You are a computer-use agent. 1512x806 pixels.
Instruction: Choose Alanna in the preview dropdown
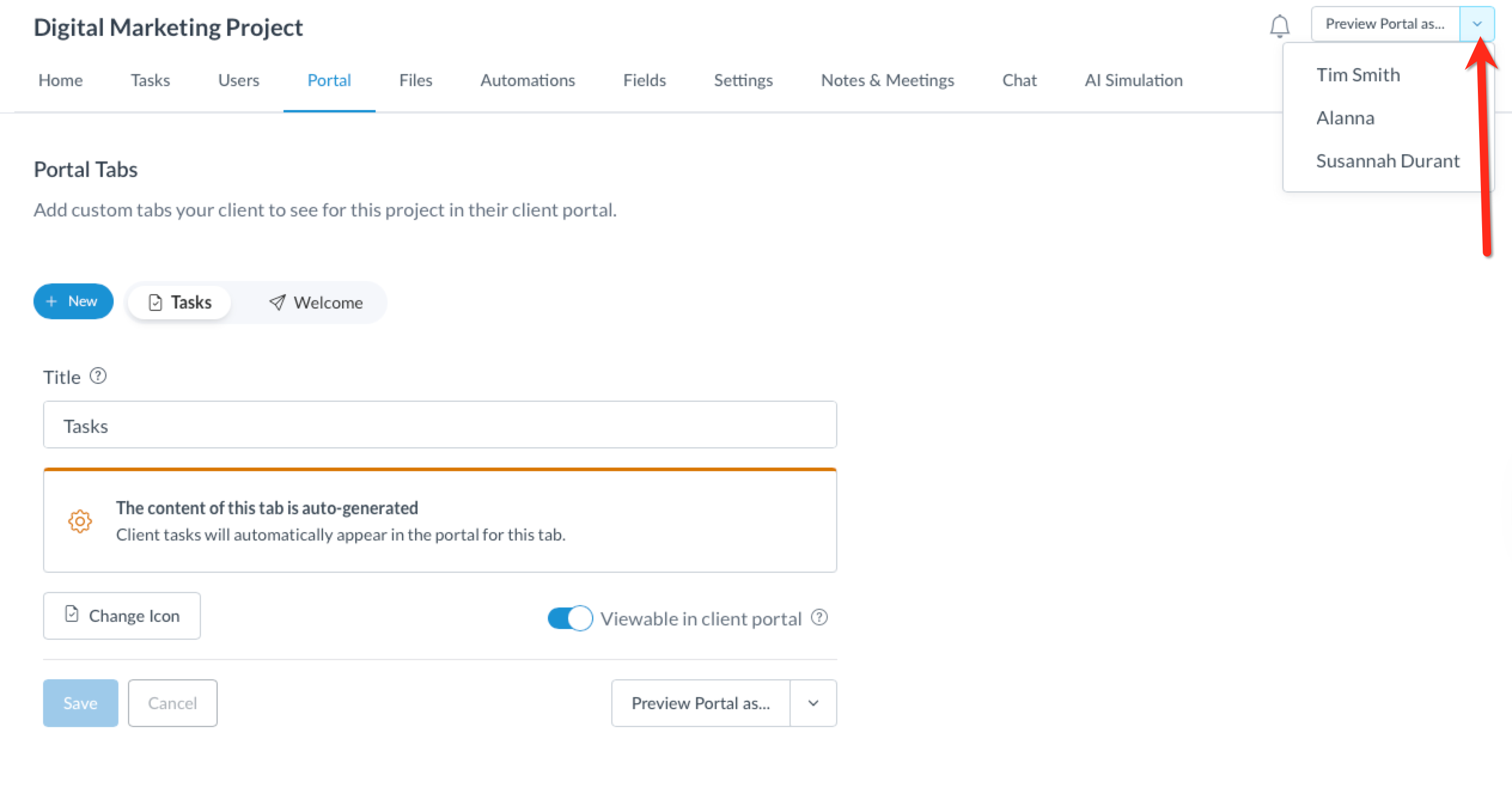pos(1345,118)
